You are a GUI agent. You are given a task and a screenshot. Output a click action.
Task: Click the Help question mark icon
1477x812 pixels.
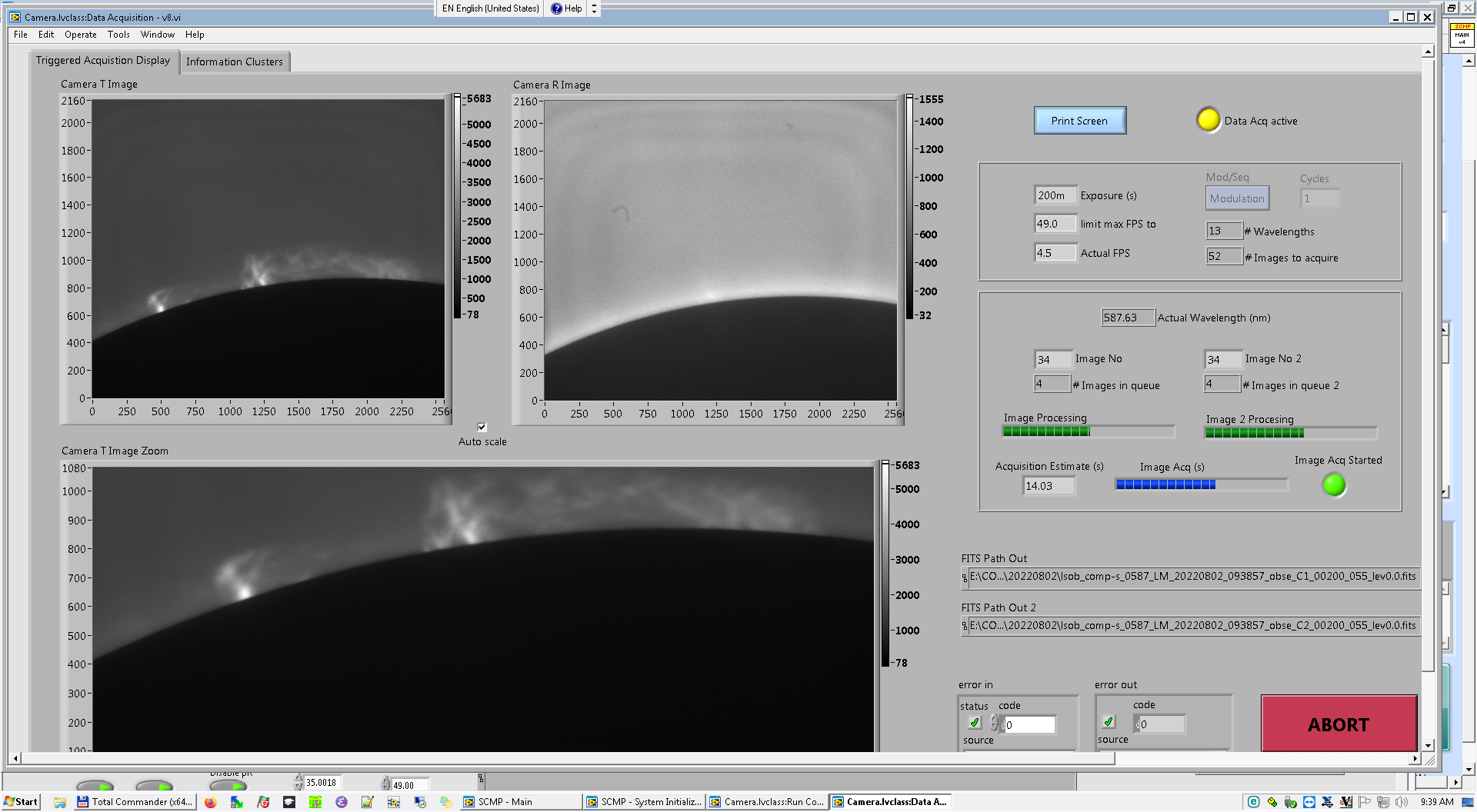pyautogui.click(x=556, y=8)
